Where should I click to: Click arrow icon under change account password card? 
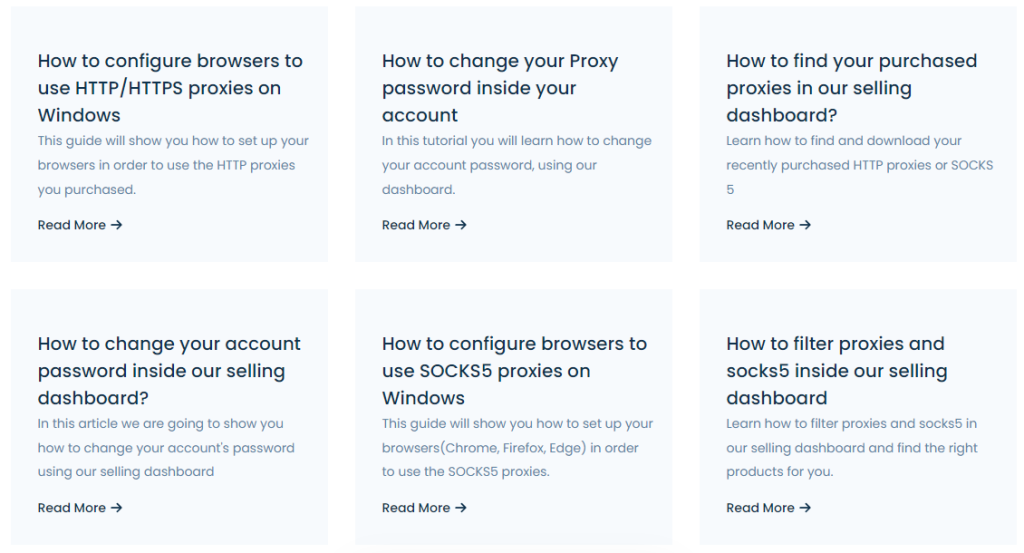point(117,508)
